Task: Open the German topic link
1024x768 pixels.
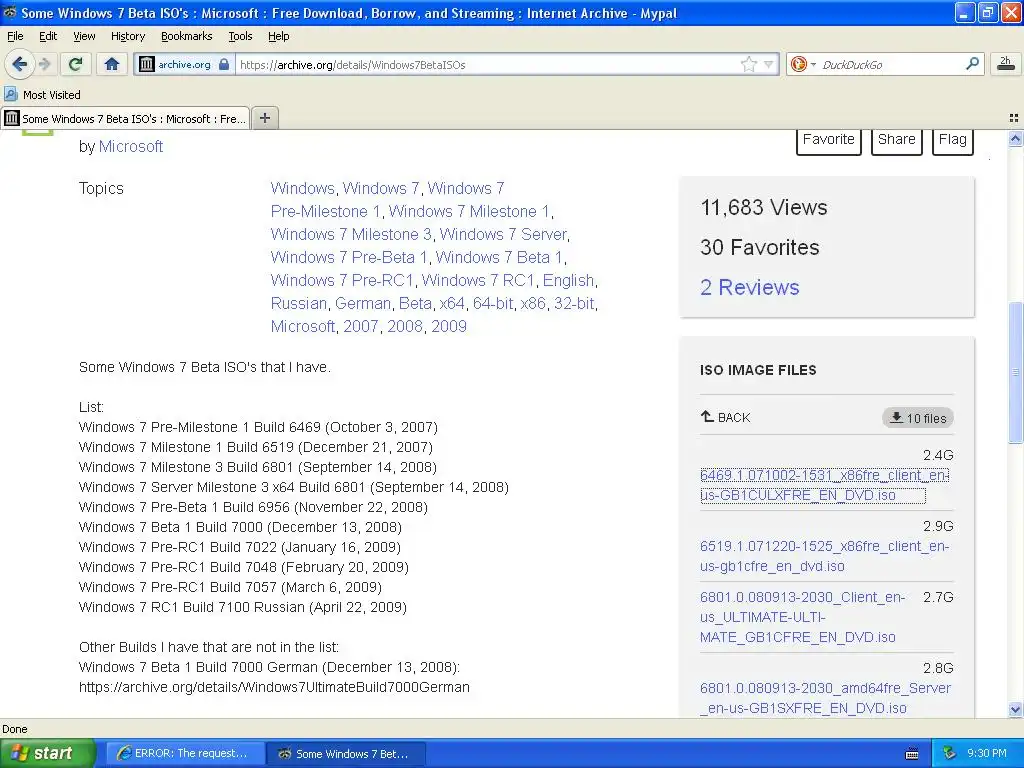Action: (363, 303)
